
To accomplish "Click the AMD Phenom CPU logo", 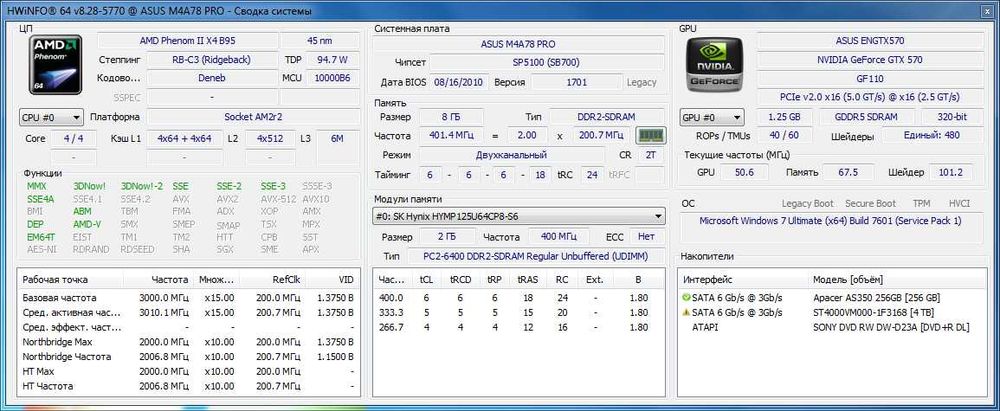I will click(x=55, y=64).
